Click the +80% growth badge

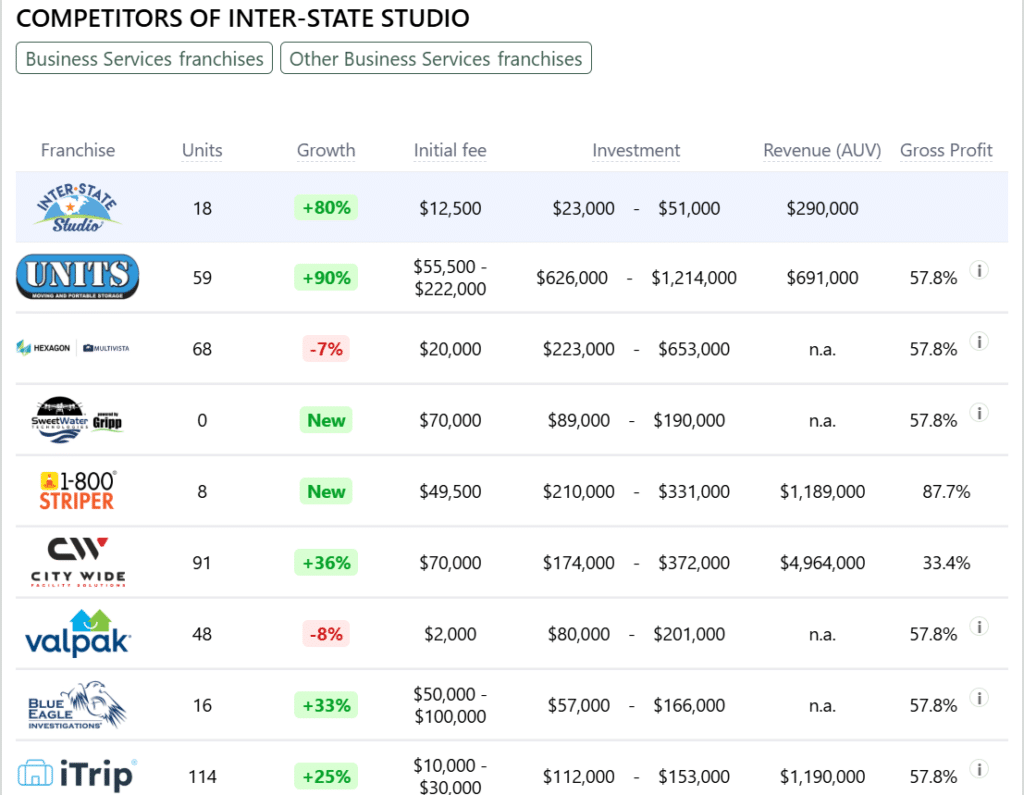click(326, 208)
